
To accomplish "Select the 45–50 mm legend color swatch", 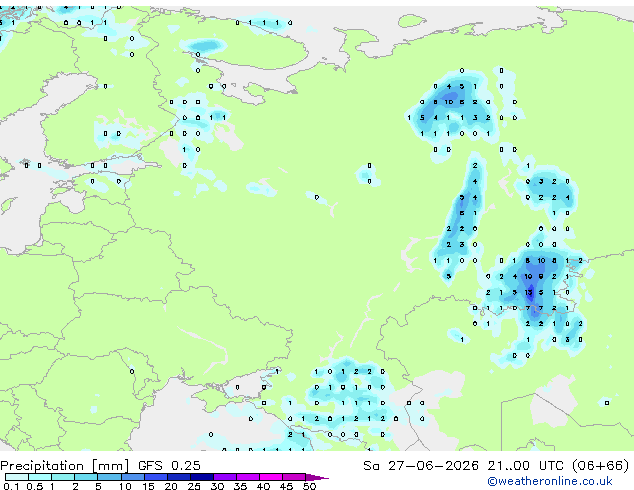I will tap(294, 477).
